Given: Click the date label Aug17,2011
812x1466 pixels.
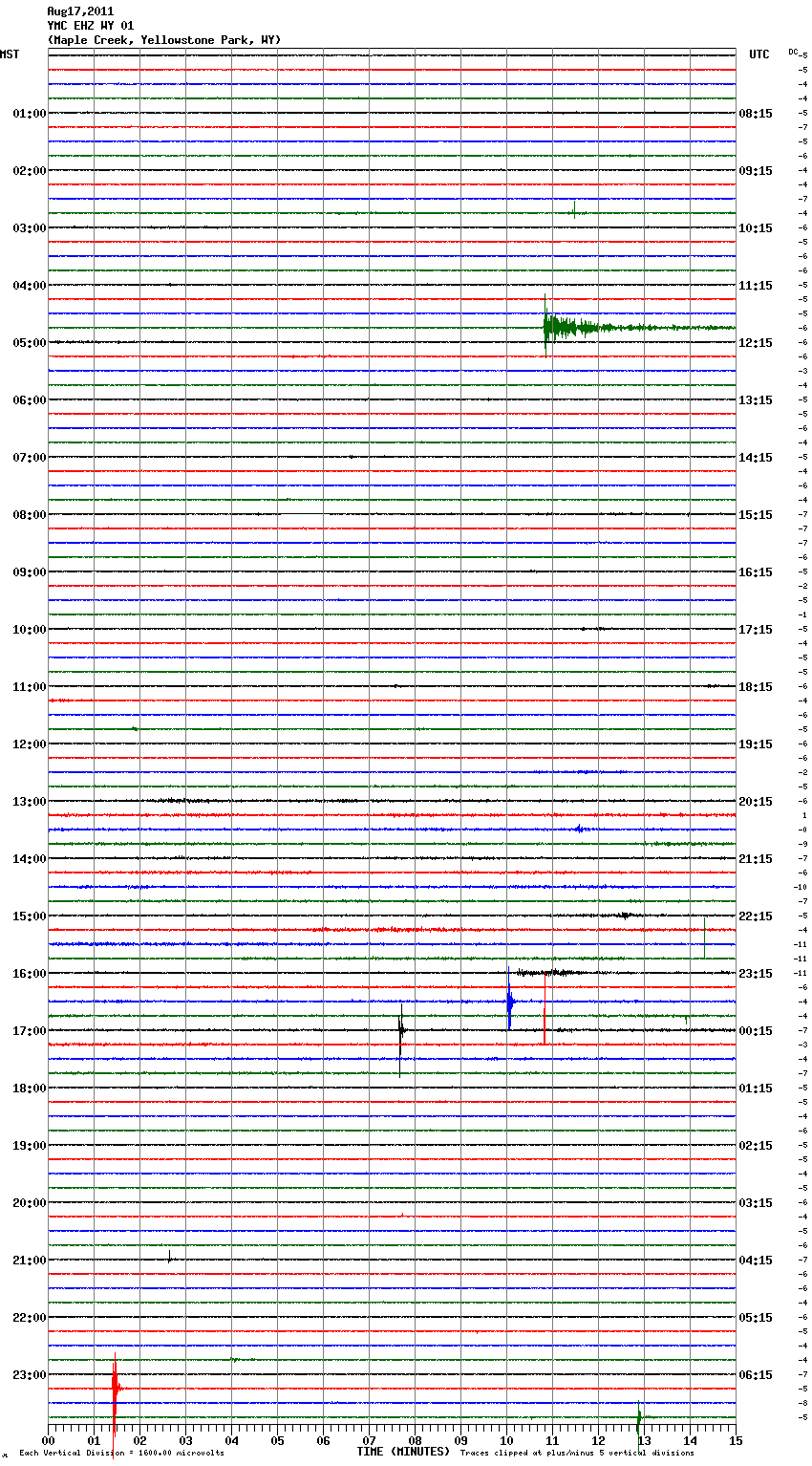Looking at the screenshot, I should 80,11.
